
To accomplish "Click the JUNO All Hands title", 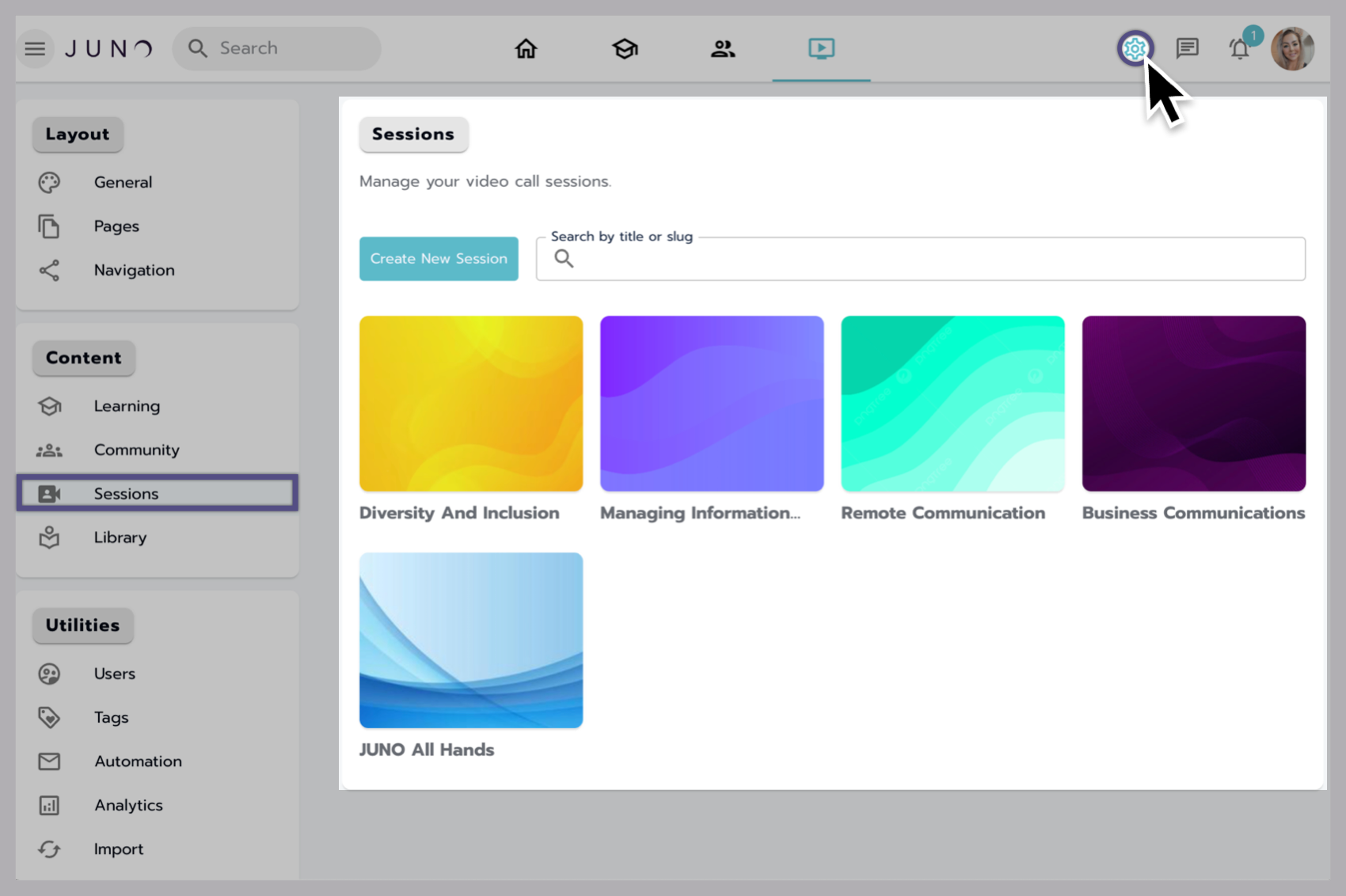I will tap(427, 750).
